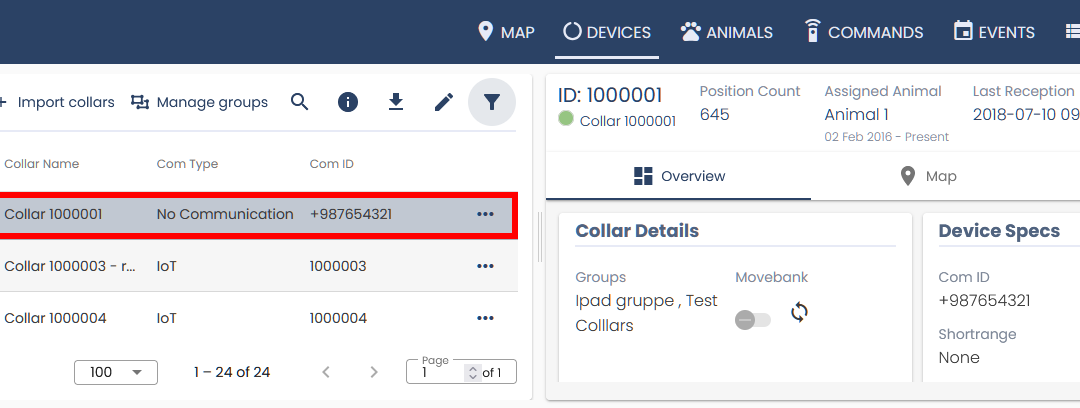Click the Page number input field
Screen dimensions: 1080x408
click(440, 373)
